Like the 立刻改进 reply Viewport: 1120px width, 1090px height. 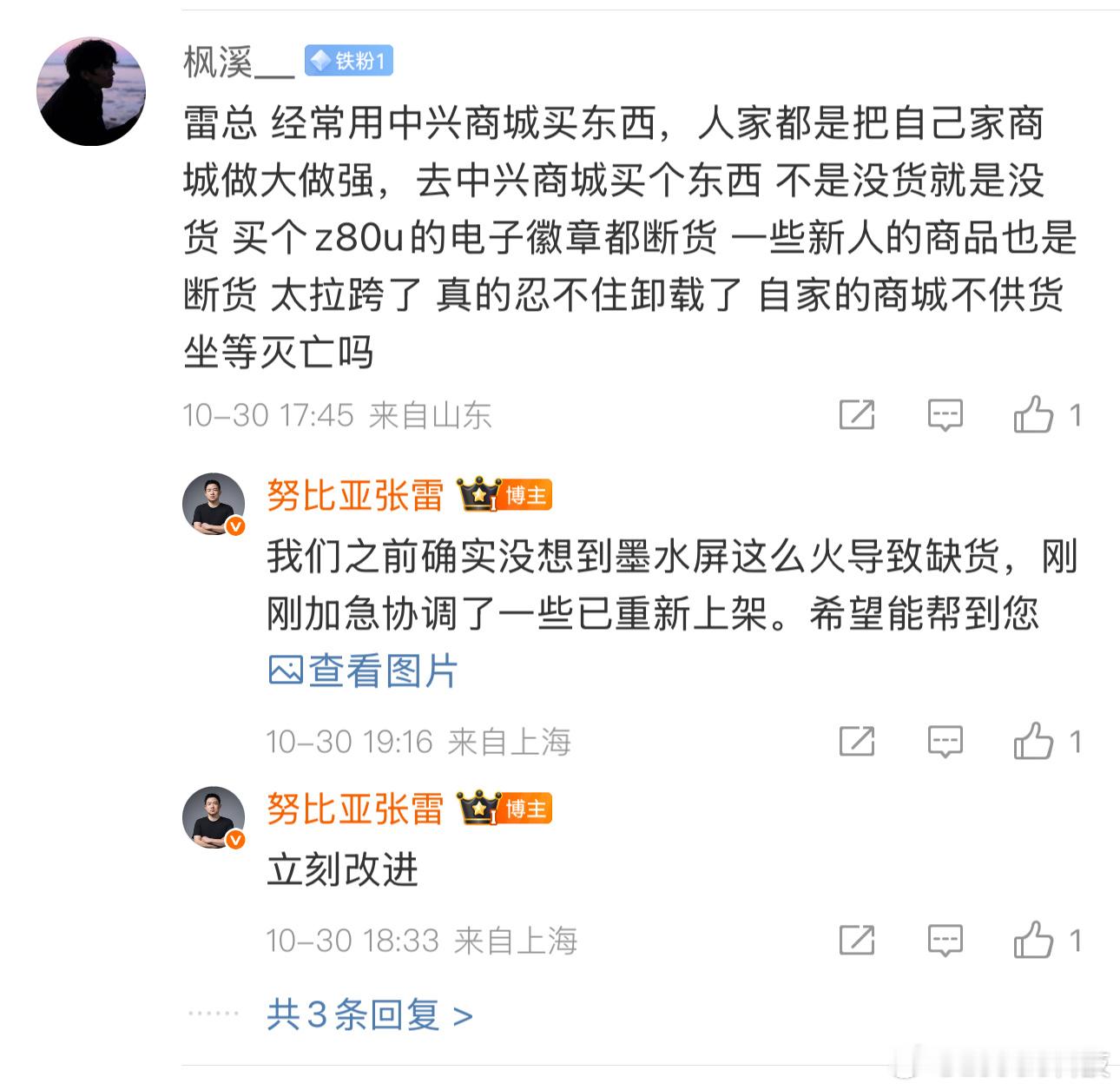tap(1035, 940)
